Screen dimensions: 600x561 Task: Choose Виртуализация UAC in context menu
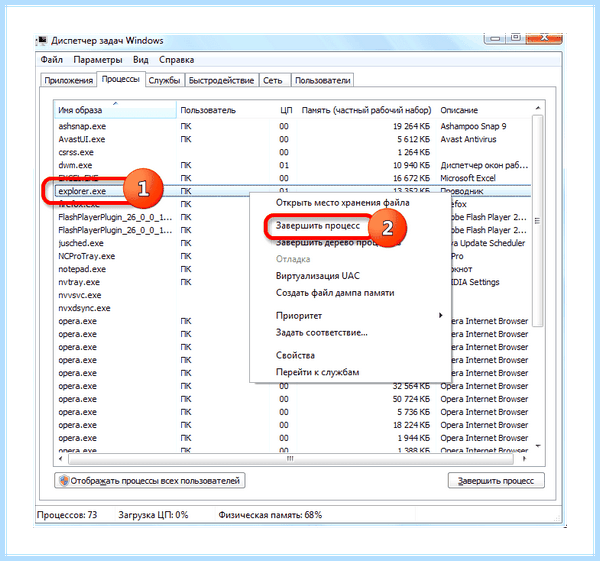point(318,276)
